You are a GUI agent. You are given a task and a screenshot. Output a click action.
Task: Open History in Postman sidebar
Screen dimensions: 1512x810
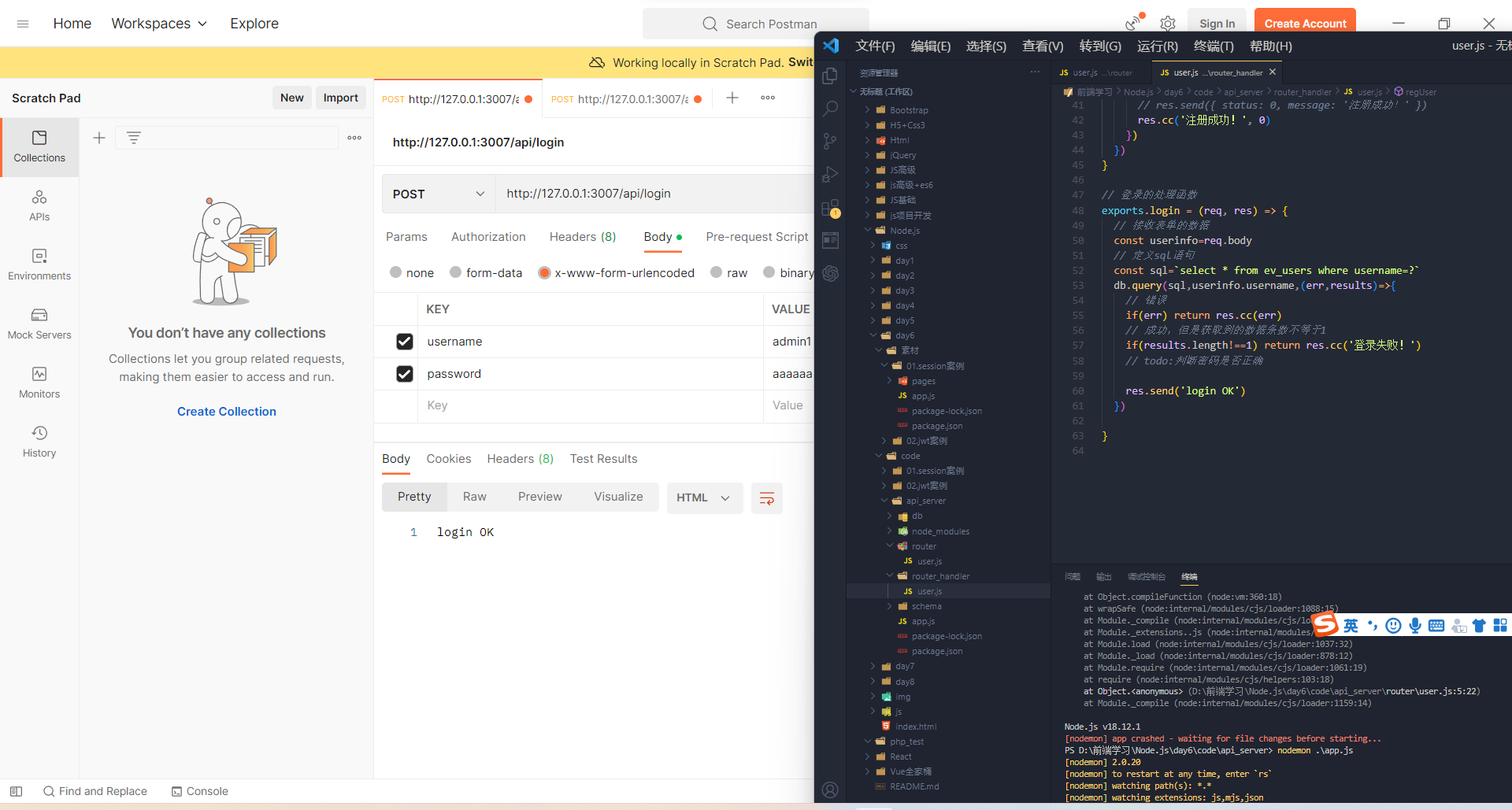pyautogui.click(x=39, y=442)
